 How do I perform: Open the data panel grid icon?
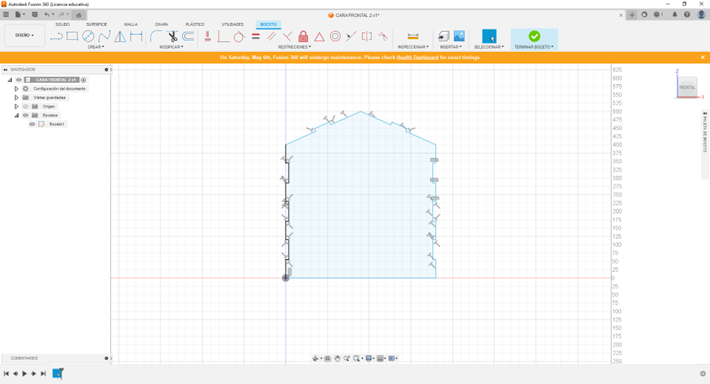point(5,14)
